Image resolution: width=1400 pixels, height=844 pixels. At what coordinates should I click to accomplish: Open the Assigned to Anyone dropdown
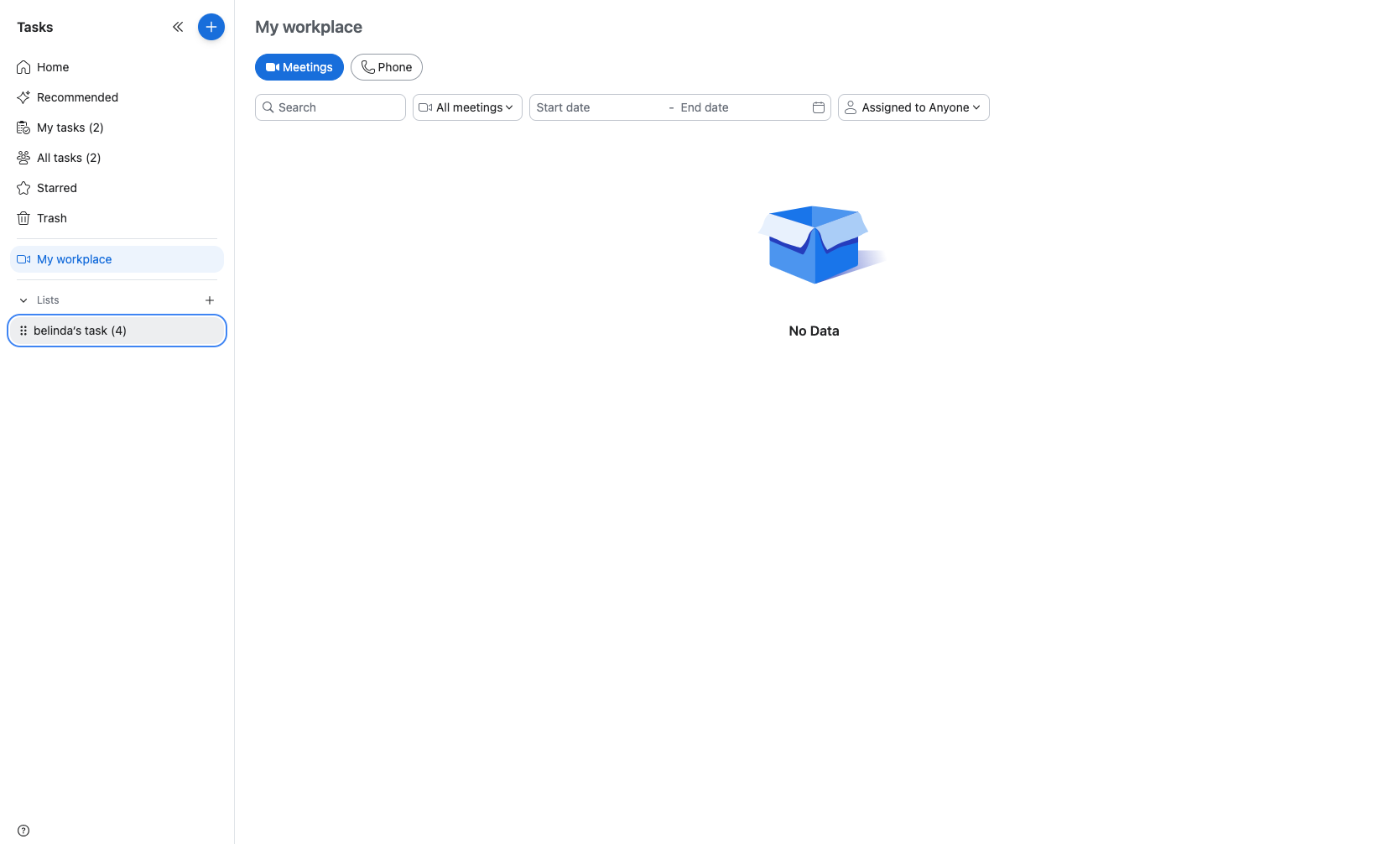pos(913,107)
